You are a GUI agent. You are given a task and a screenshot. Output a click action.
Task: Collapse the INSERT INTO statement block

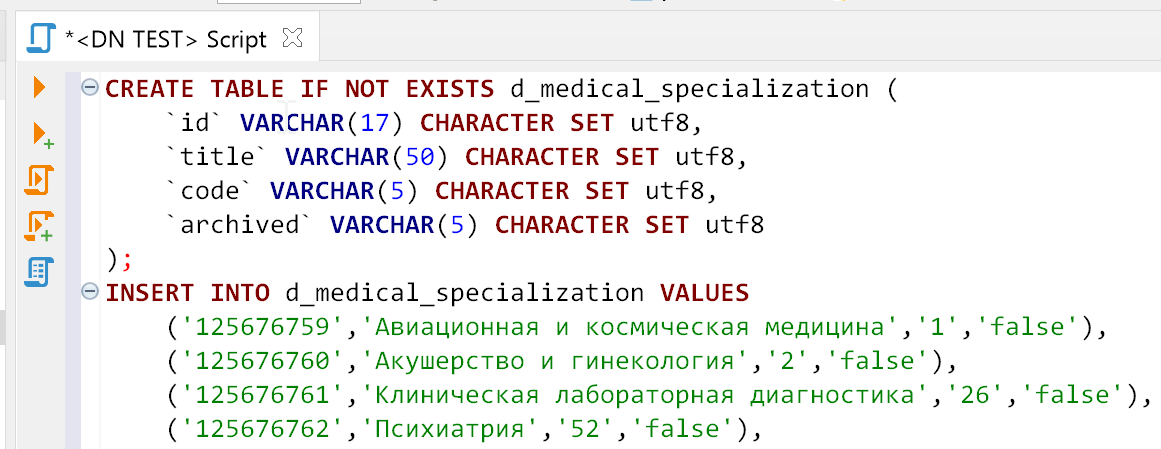[90, 292]
